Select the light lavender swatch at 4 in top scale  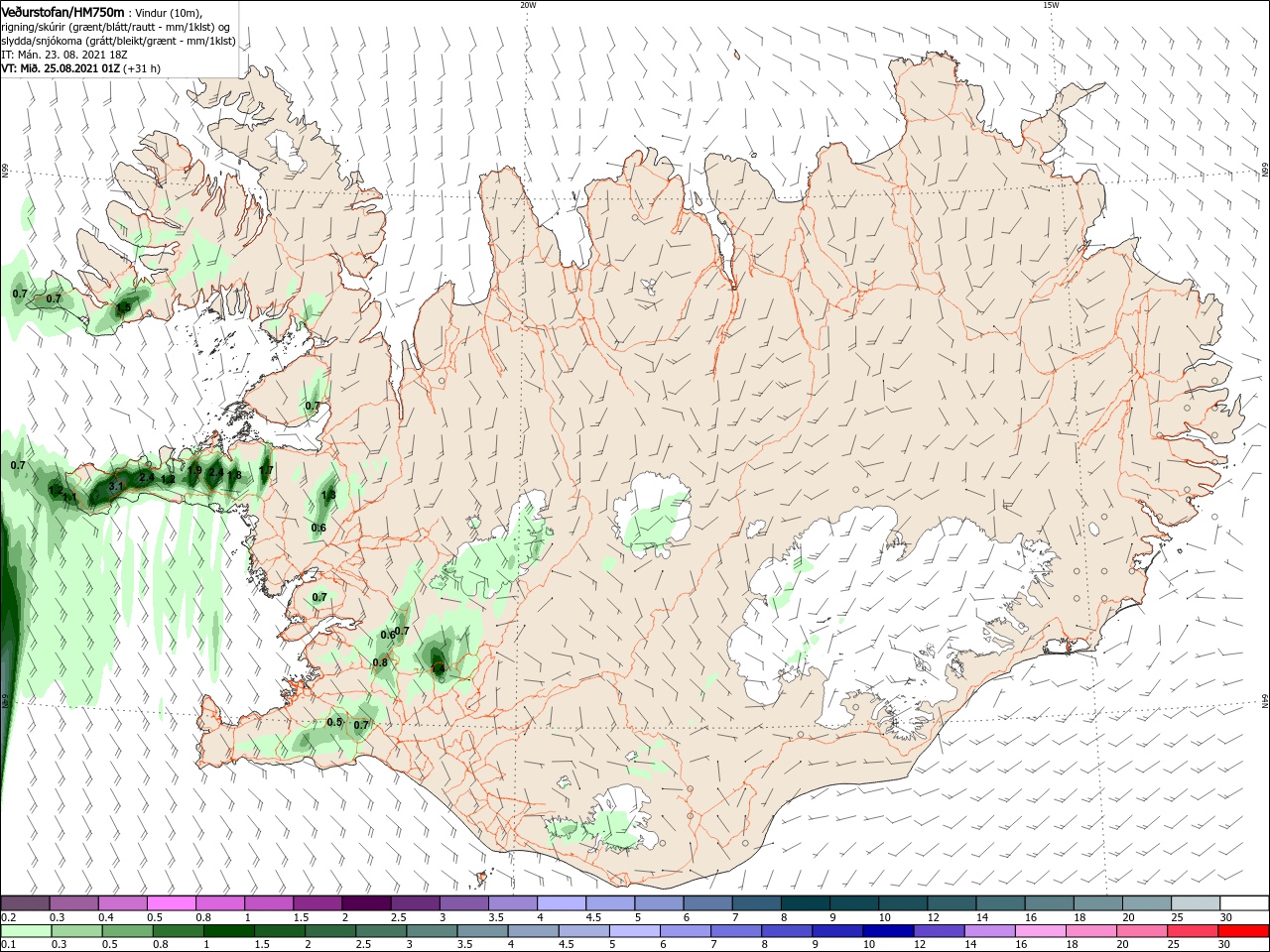pyautogui.click(x=561, y=903)
